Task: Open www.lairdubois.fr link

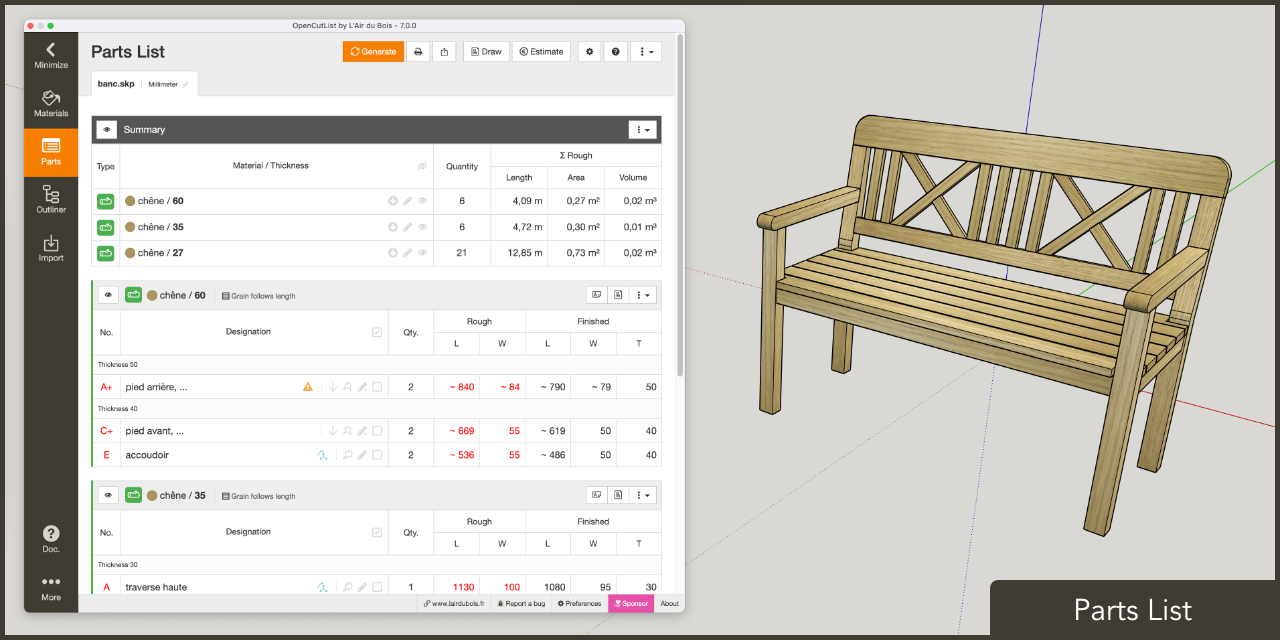Action: (x=454, y=604)
